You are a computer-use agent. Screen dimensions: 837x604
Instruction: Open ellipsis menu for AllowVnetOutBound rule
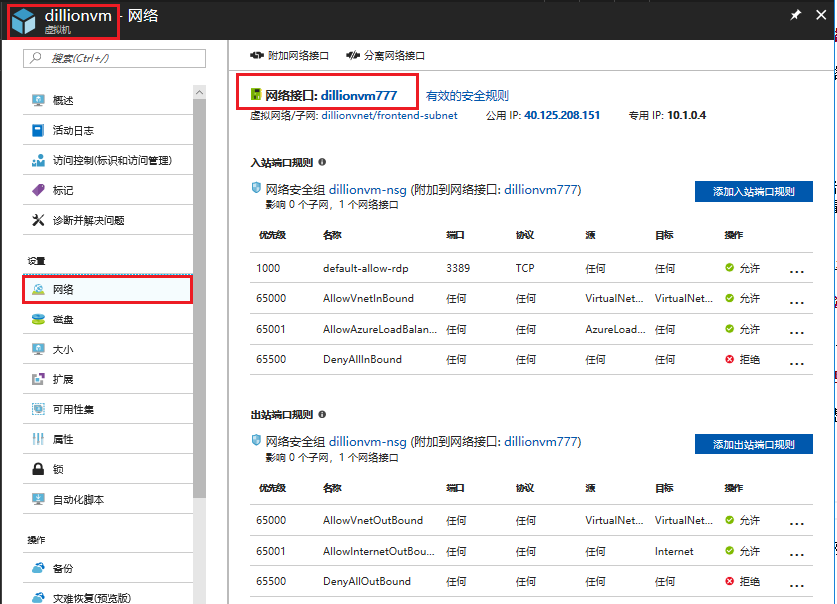pyautogui.click(x=797, y=523)
